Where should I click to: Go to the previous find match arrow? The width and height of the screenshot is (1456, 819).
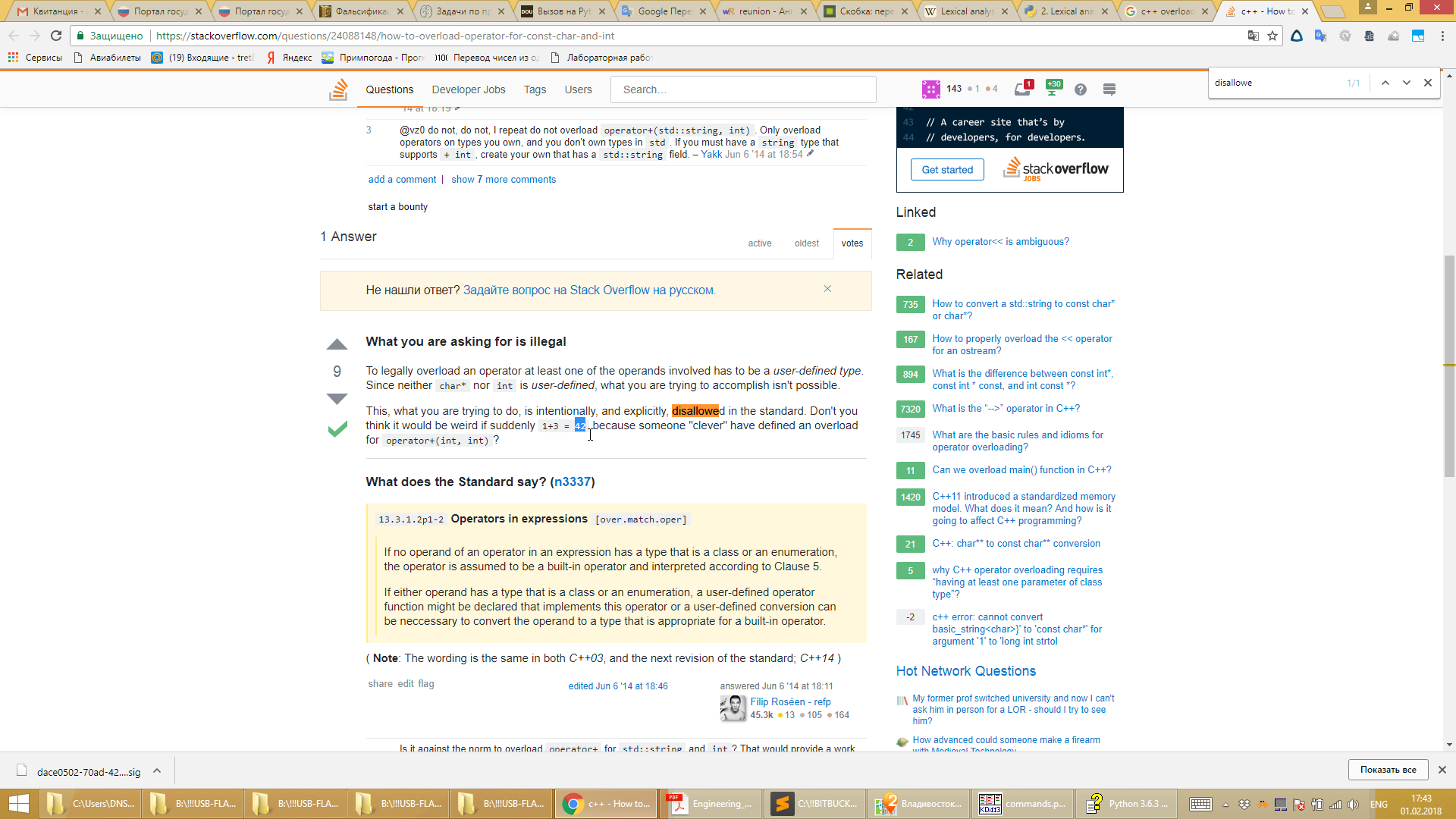[x=1385, y=83]
